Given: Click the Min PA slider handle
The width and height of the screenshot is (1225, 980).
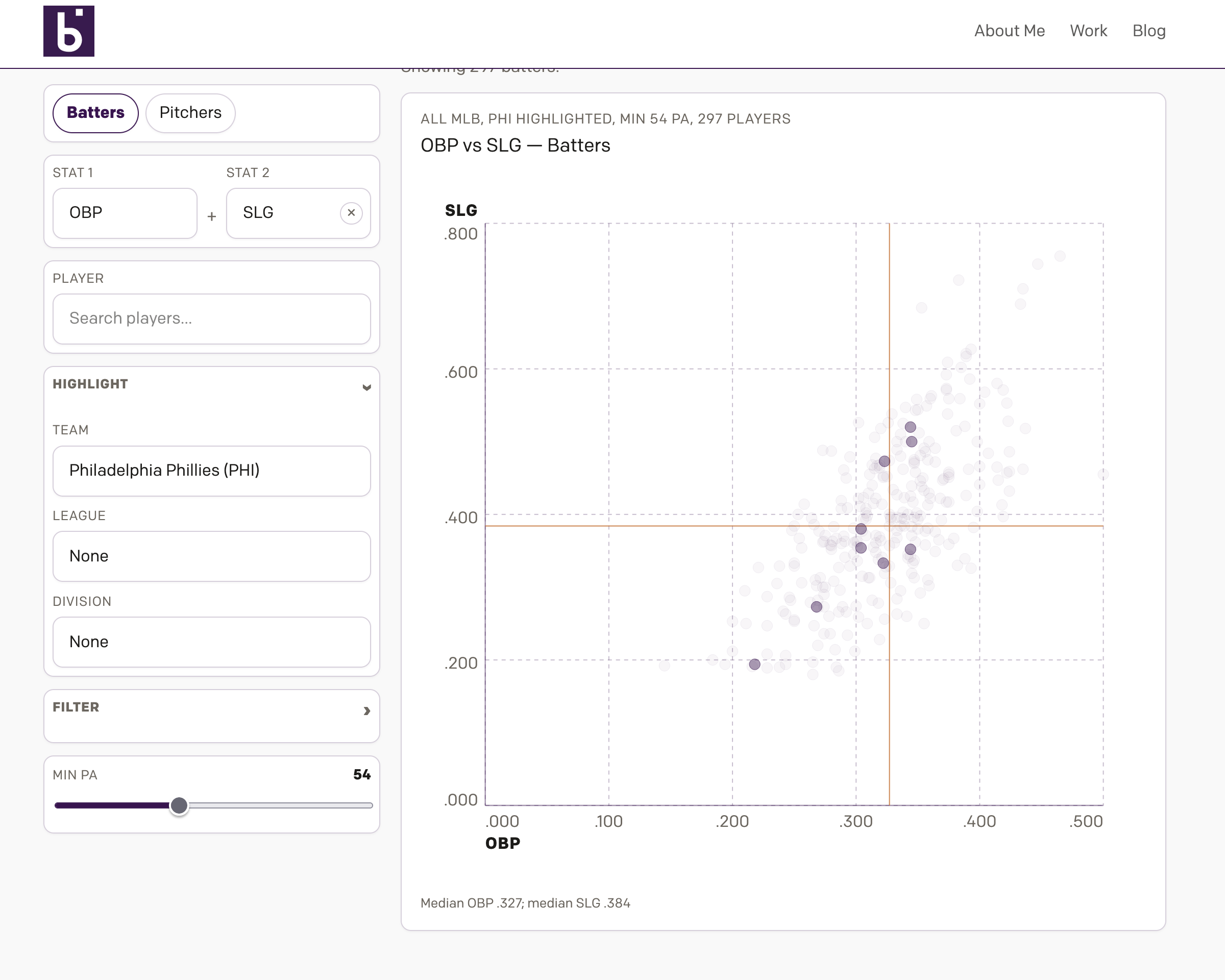Looking at the screenshot, I should click(x=179, y=805).
